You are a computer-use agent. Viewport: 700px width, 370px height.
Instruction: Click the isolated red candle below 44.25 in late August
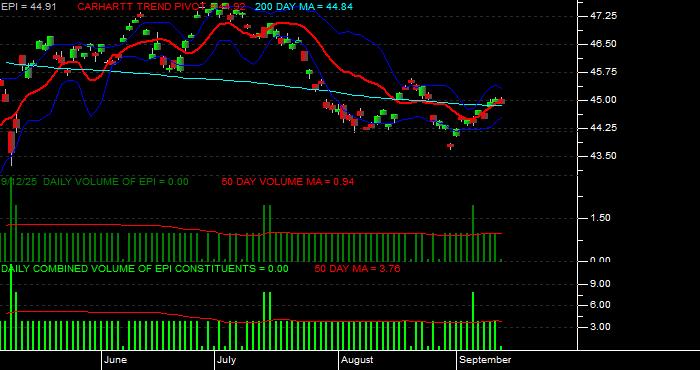tap(450, 146)
